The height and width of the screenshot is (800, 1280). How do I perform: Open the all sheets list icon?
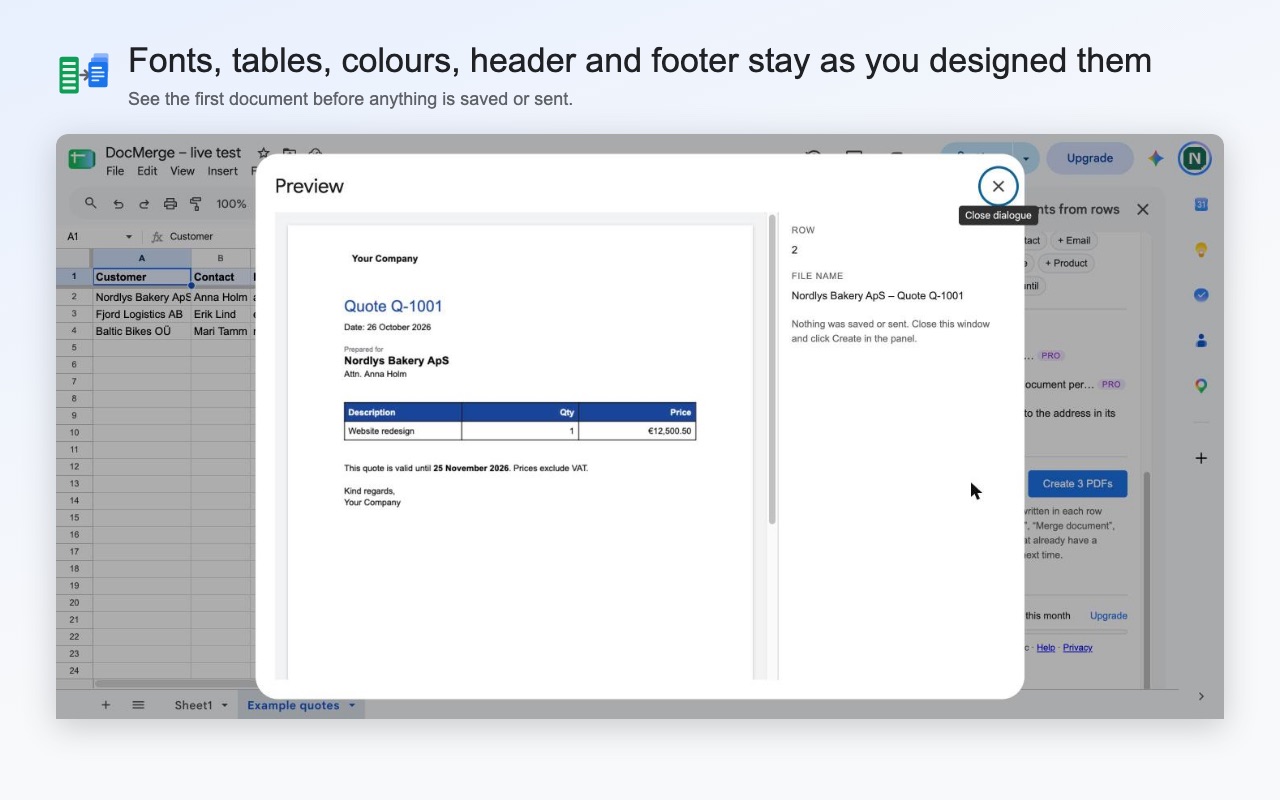[138, 705]
